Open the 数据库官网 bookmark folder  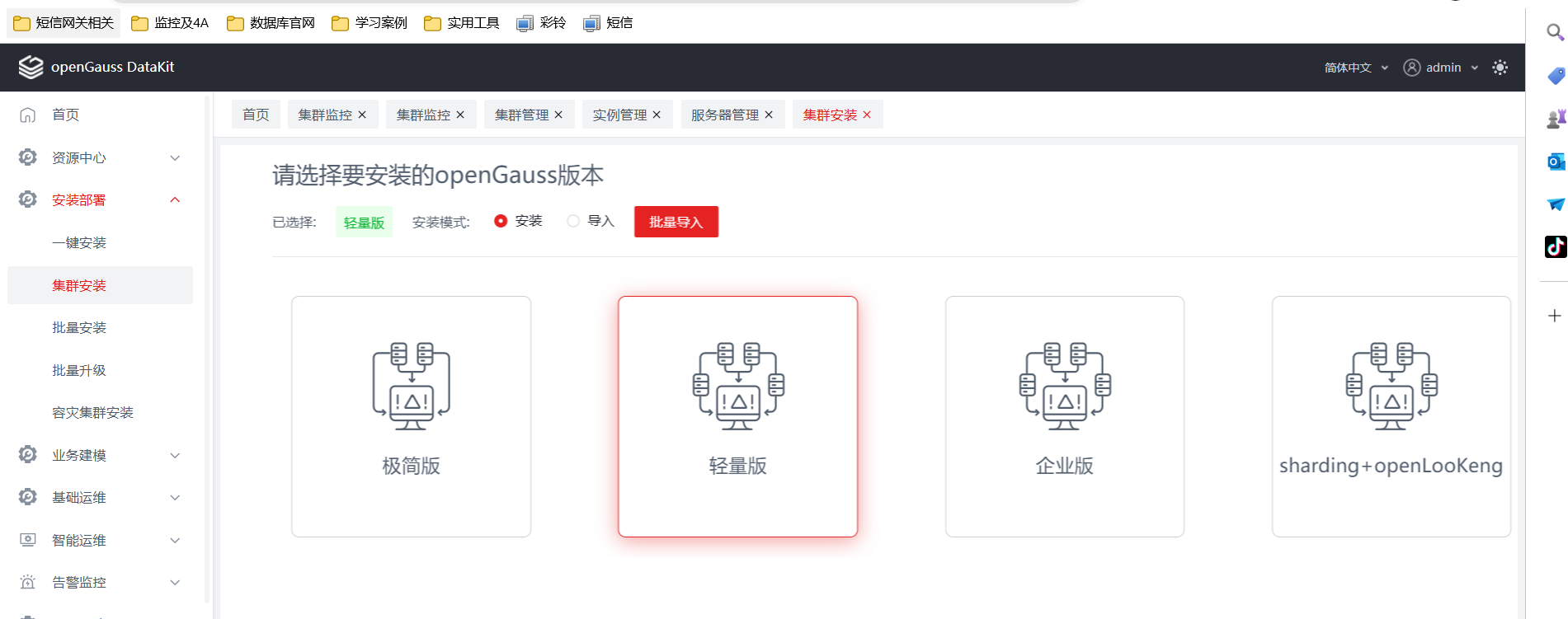(271, 23)
